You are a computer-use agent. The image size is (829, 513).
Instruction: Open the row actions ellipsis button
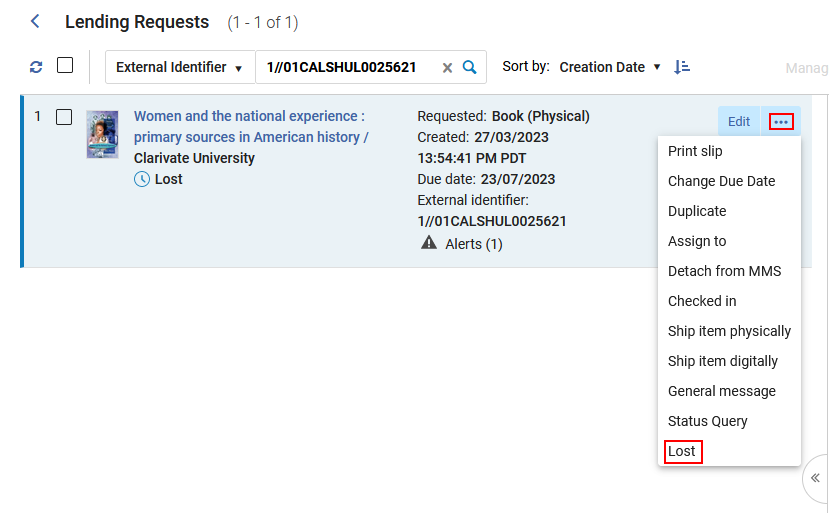coord(781,122)
